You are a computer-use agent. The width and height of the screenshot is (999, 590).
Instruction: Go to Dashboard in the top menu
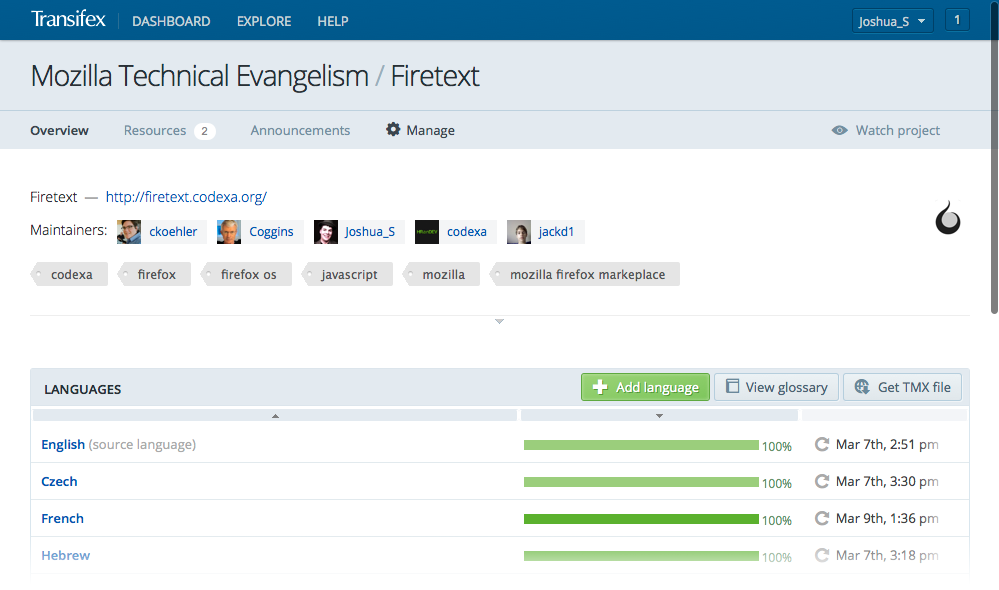coord(171,21)
